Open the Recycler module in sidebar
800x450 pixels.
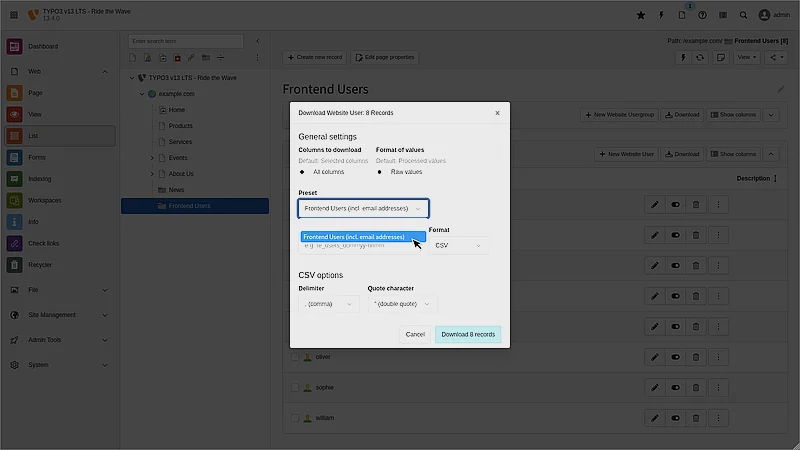[x=14, y=265]
